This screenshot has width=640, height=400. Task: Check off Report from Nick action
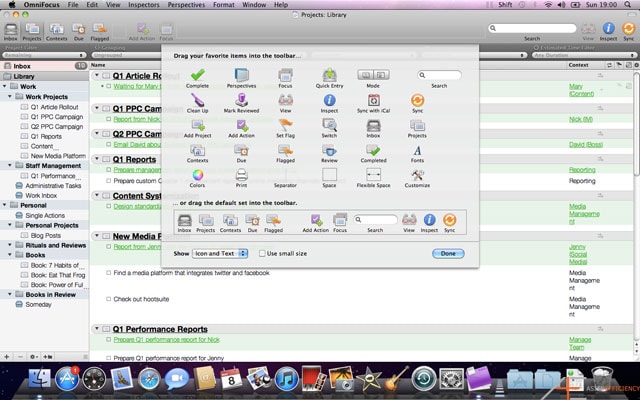click(x=109, y=119)
